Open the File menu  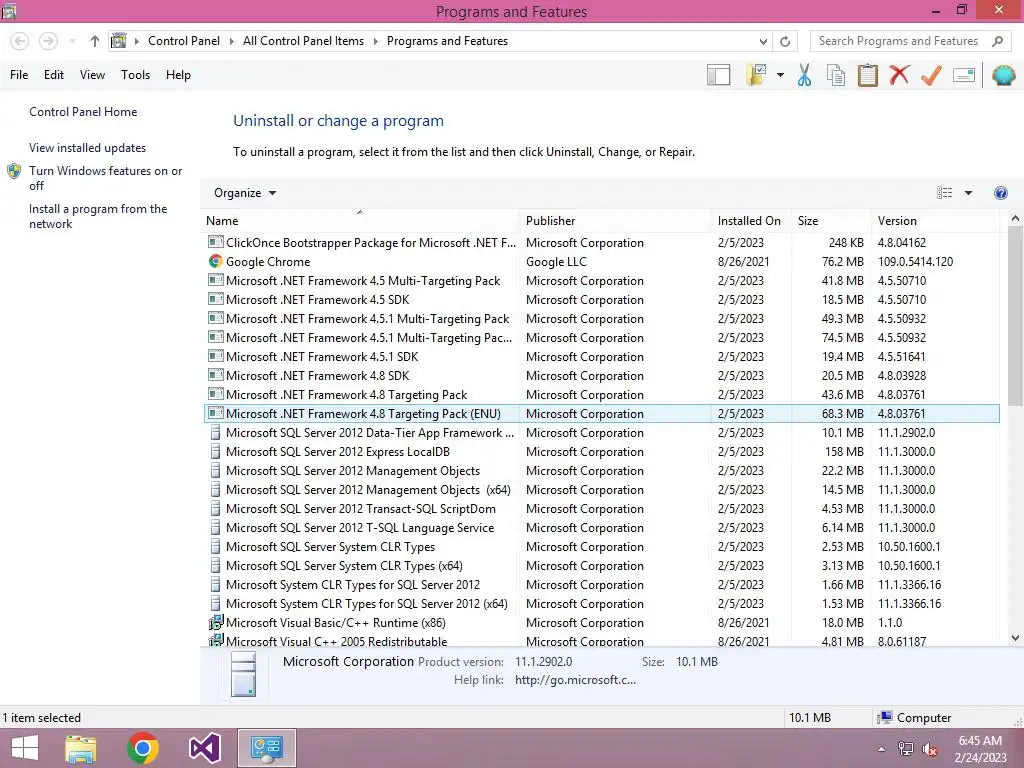(19, 75)
